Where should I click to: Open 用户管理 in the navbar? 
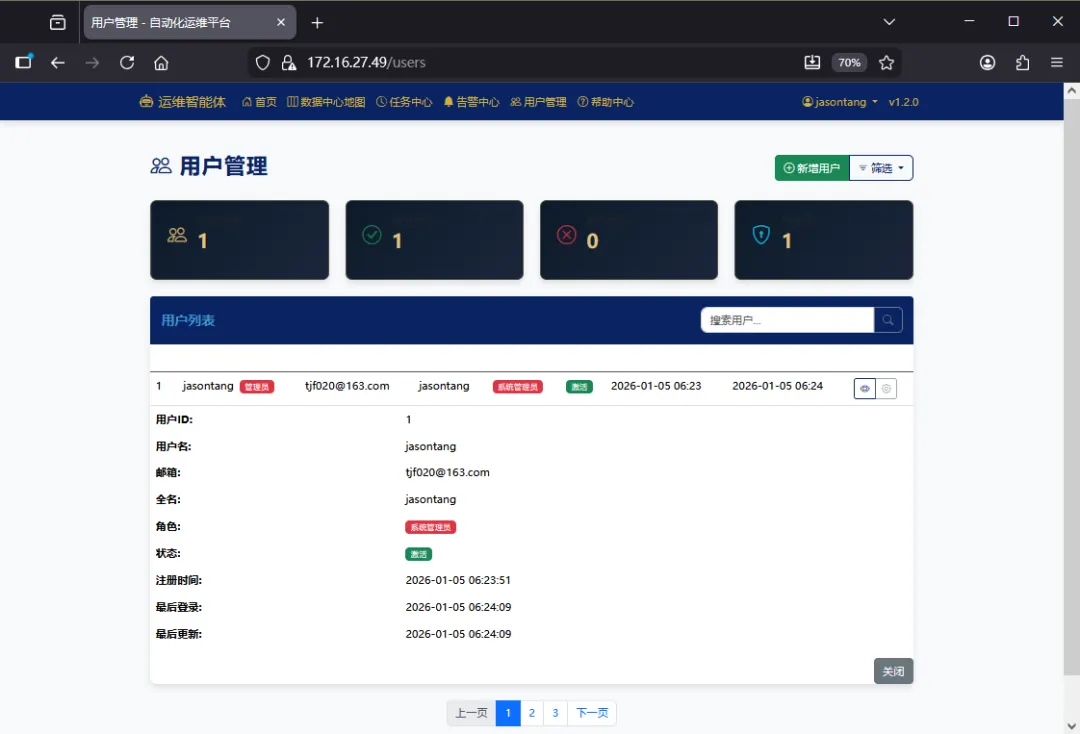pyautogui.click(x=539, y=102)
